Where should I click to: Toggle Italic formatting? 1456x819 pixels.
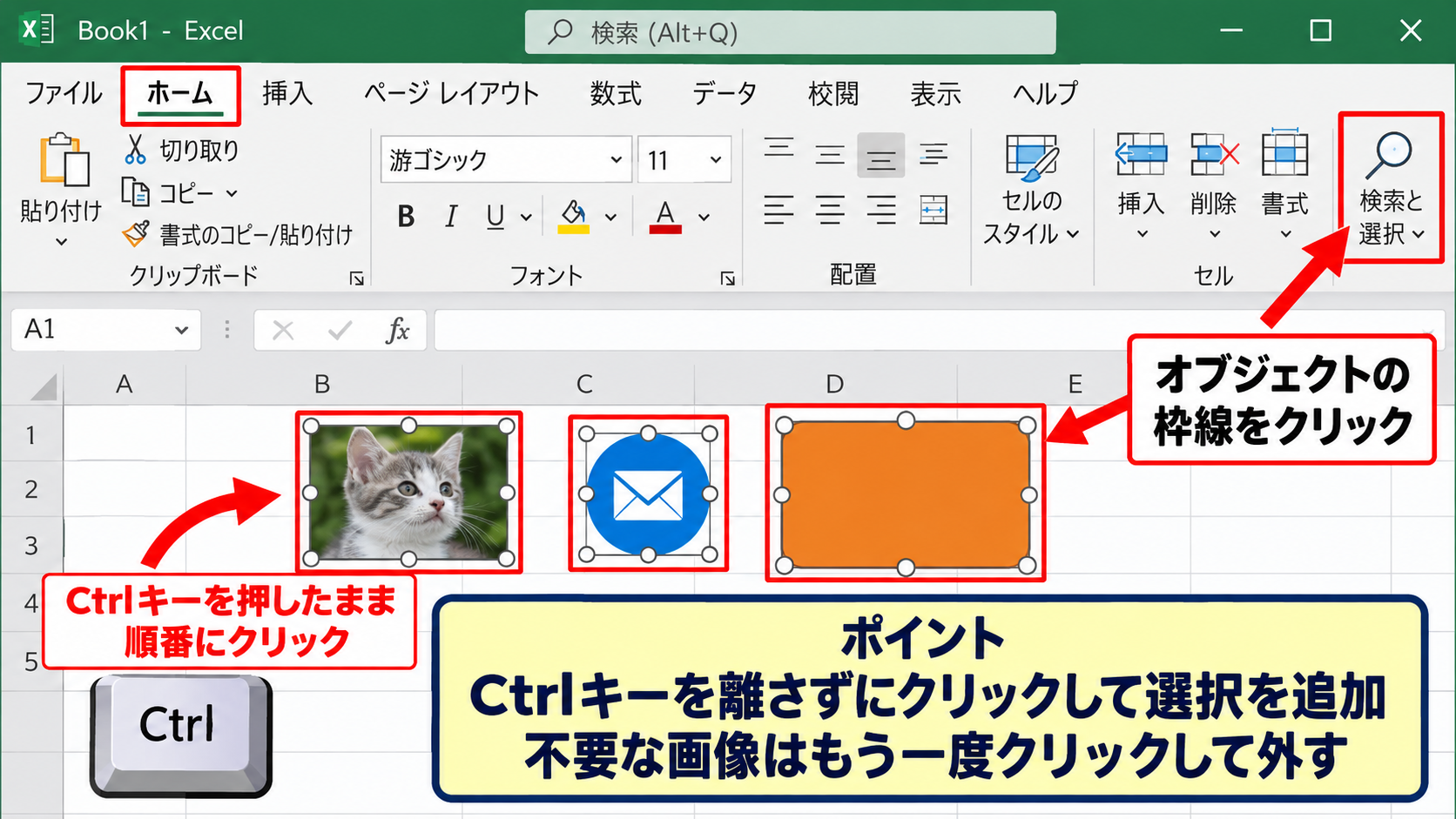tap(450, 217)
